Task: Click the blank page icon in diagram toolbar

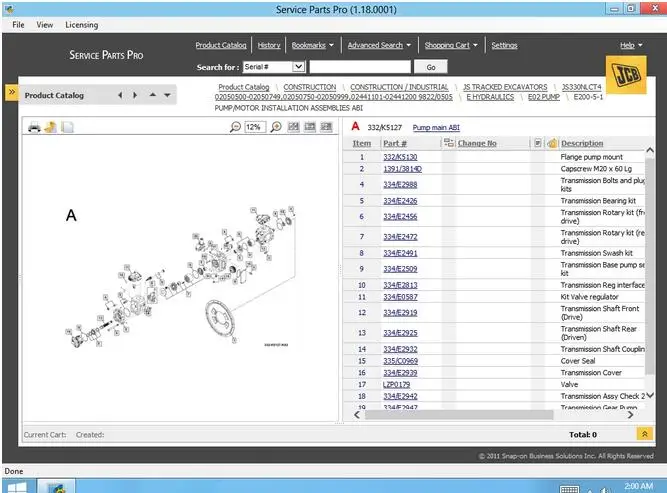Action: [x=67, y=127]
